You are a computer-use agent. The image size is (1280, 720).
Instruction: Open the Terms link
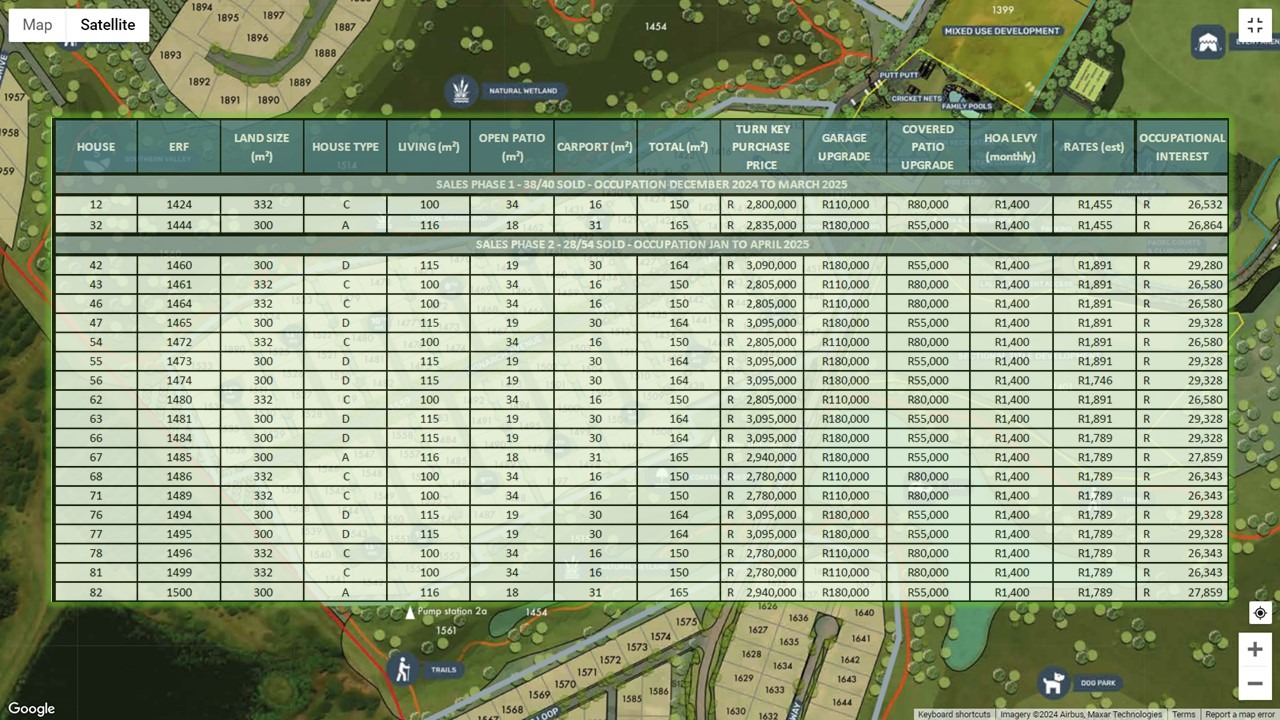1183,714
